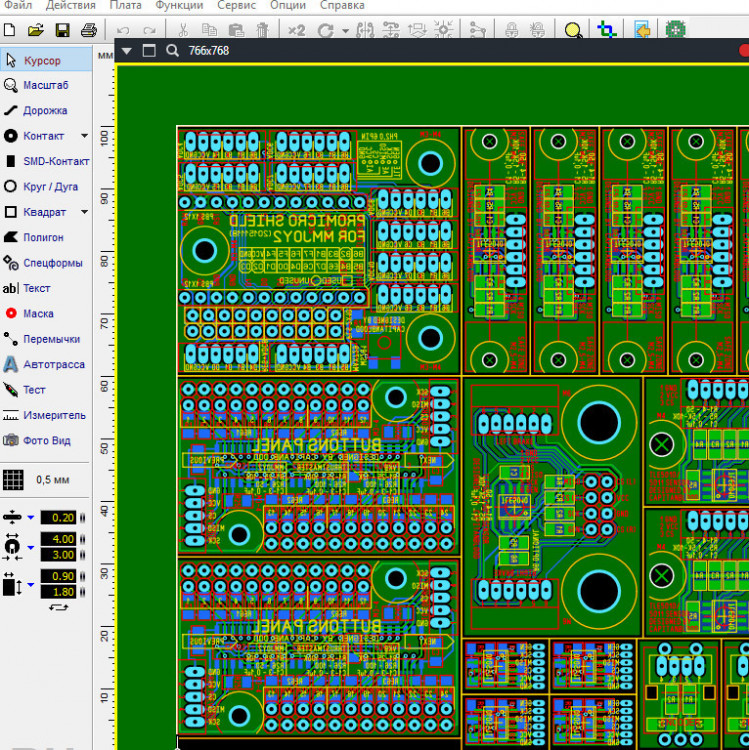Open the Квадрат shape dropdown arrow
This screenshot has width=749, height=750.
pos(84,212)
